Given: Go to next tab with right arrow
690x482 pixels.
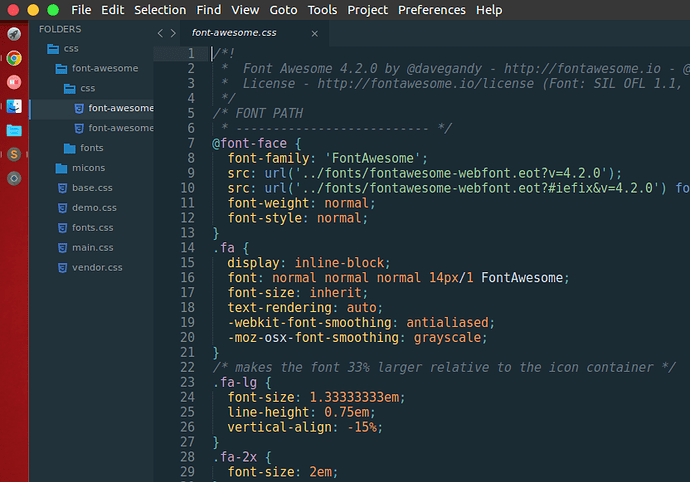Looking at the screenshot, I should click(x=173, y=33).
